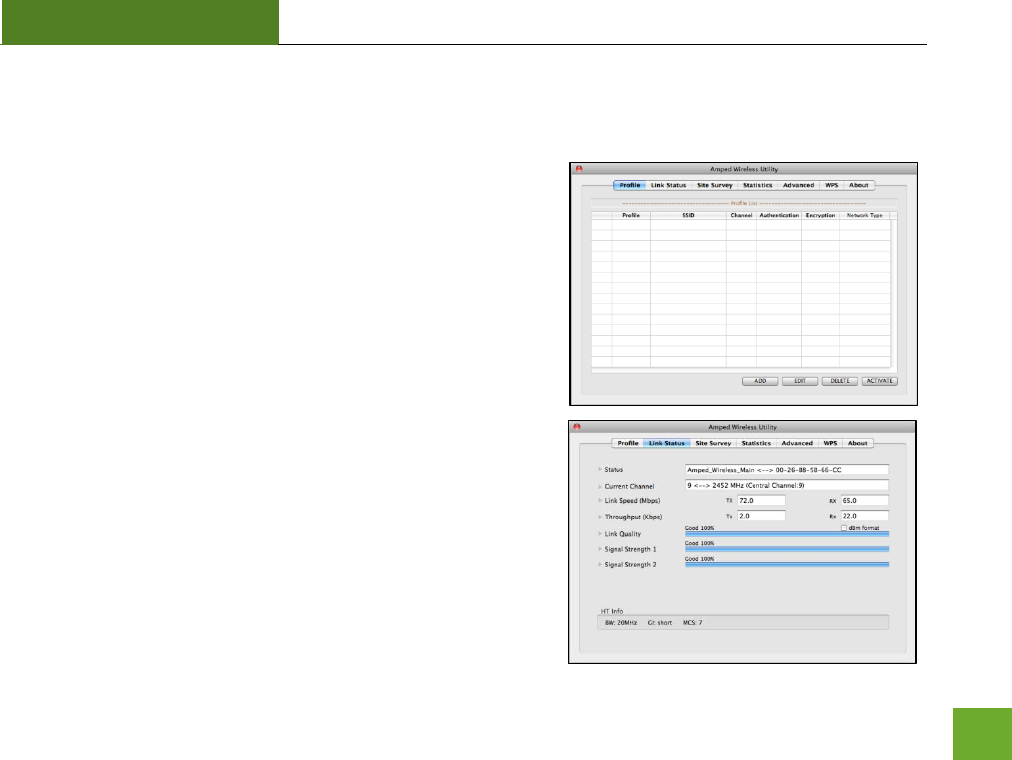Sort by the Channel column header
The width and height of the screenshot is (1012, 760).
coord(742,215)
